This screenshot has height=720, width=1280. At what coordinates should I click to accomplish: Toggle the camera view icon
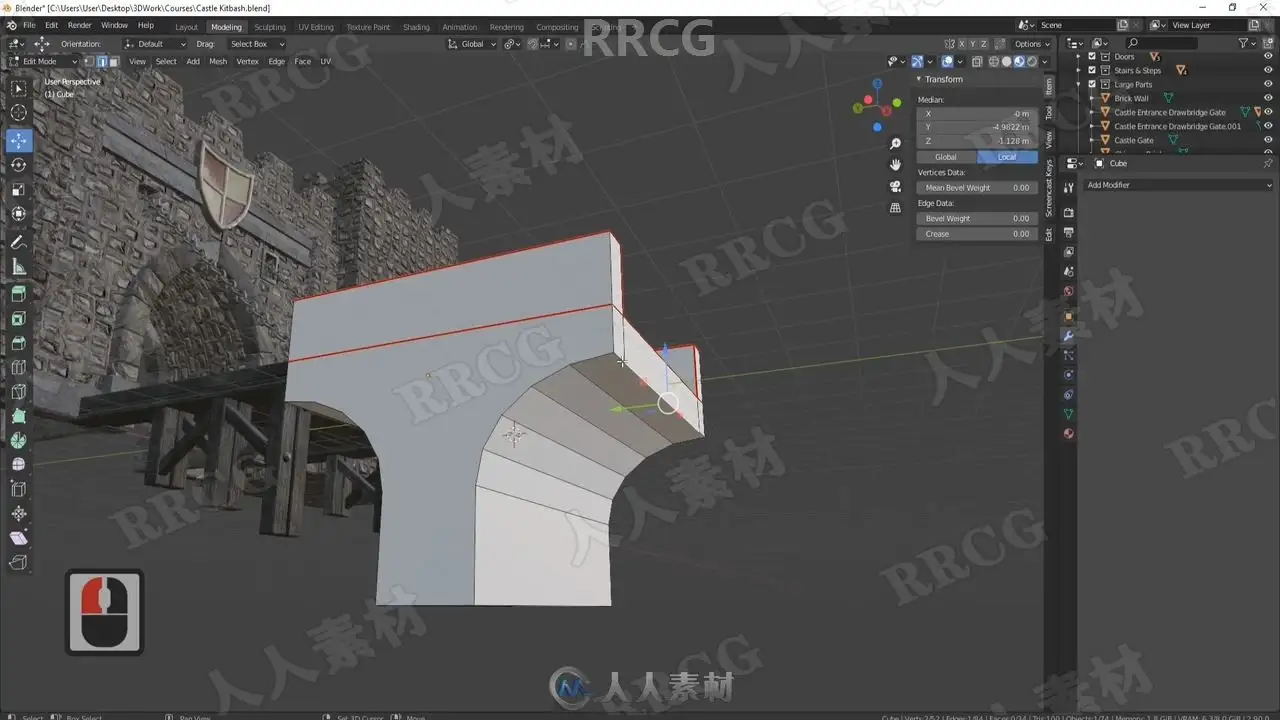click(895, 187)
